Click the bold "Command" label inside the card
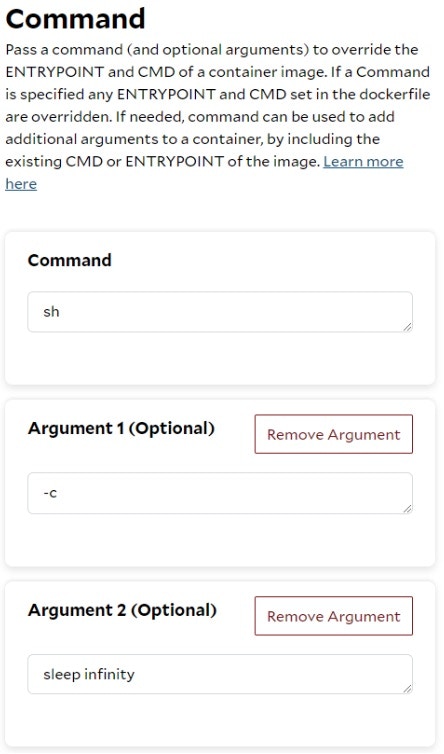The height and width of the screenshot is (754, 444). coord(70,260)
